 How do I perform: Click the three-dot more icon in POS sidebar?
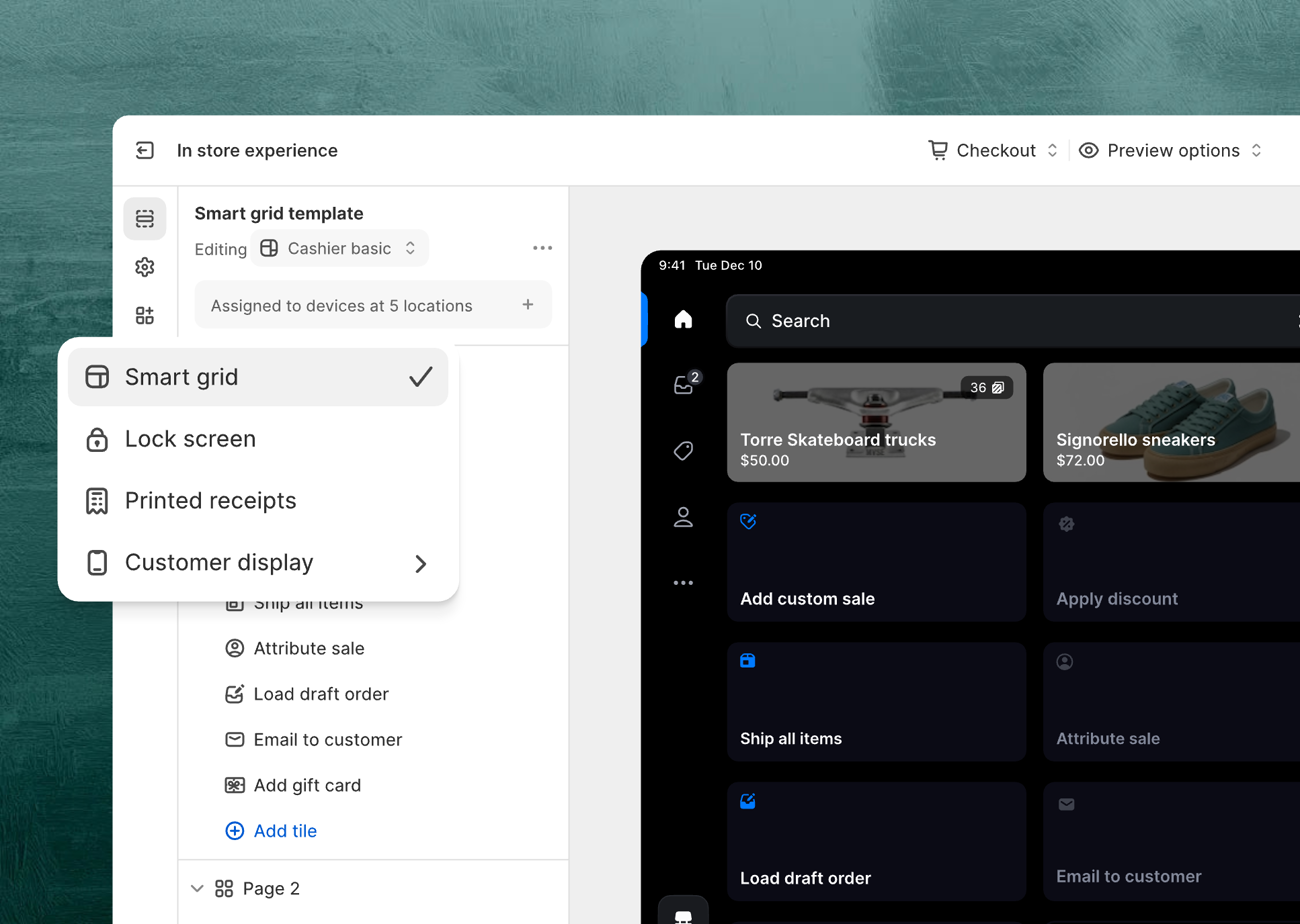(683, 583)
